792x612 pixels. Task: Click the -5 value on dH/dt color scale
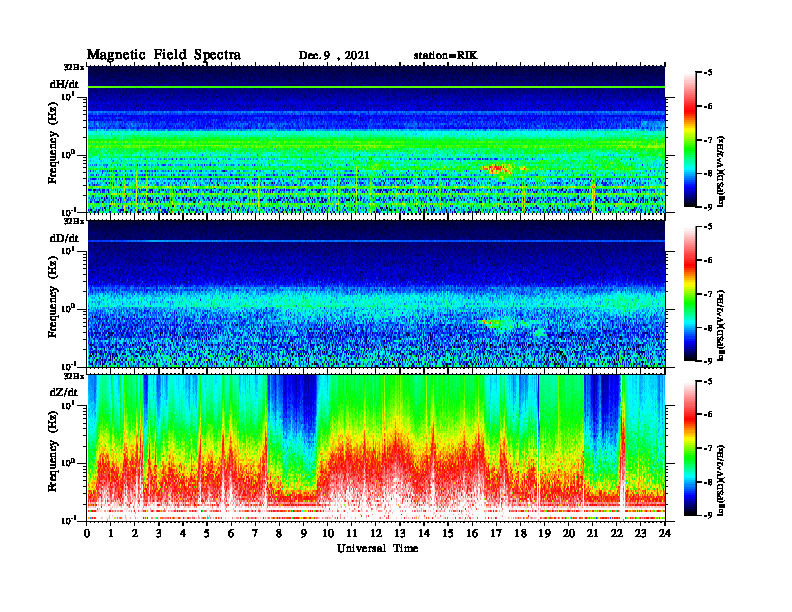click(x=708, y=73)
